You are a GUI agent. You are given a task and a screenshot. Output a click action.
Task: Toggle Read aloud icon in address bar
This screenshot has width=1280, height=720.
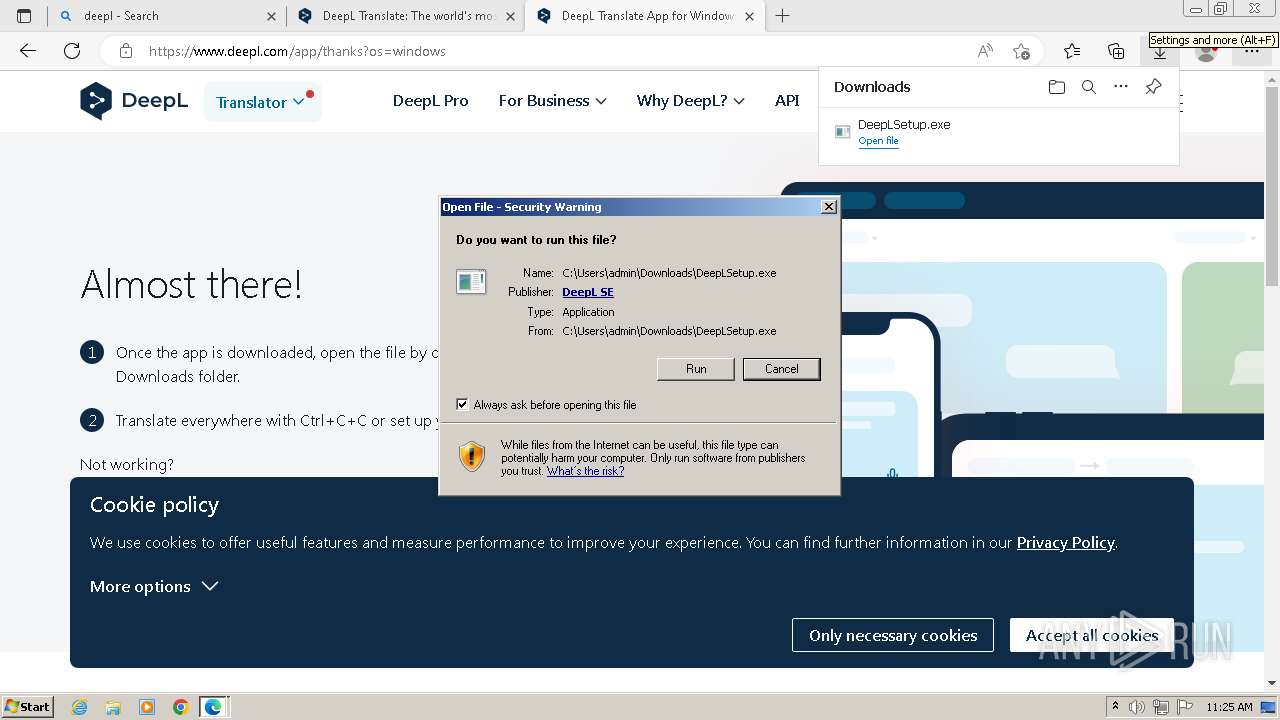pos(985,51)
